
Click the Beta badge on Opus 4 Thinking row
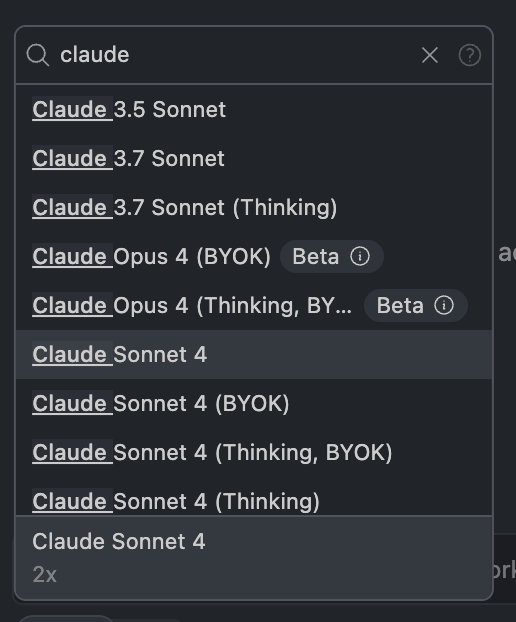tap(416, 305)
